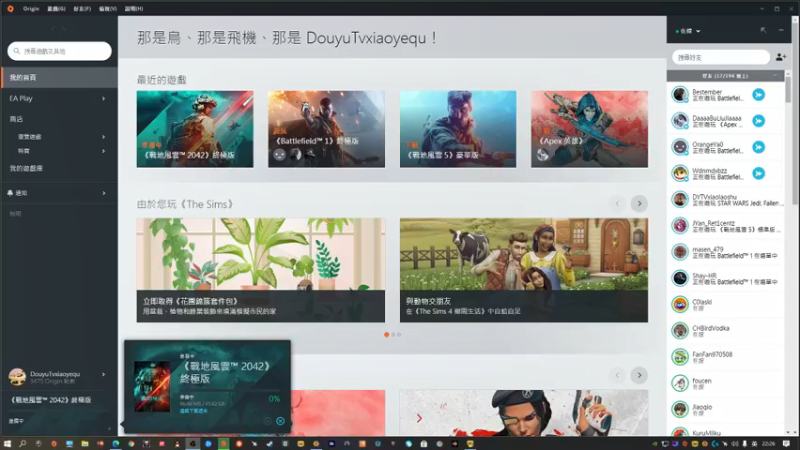Click the add friend icon
Screen dimensions: 800x450
click(x=781, y=57)
